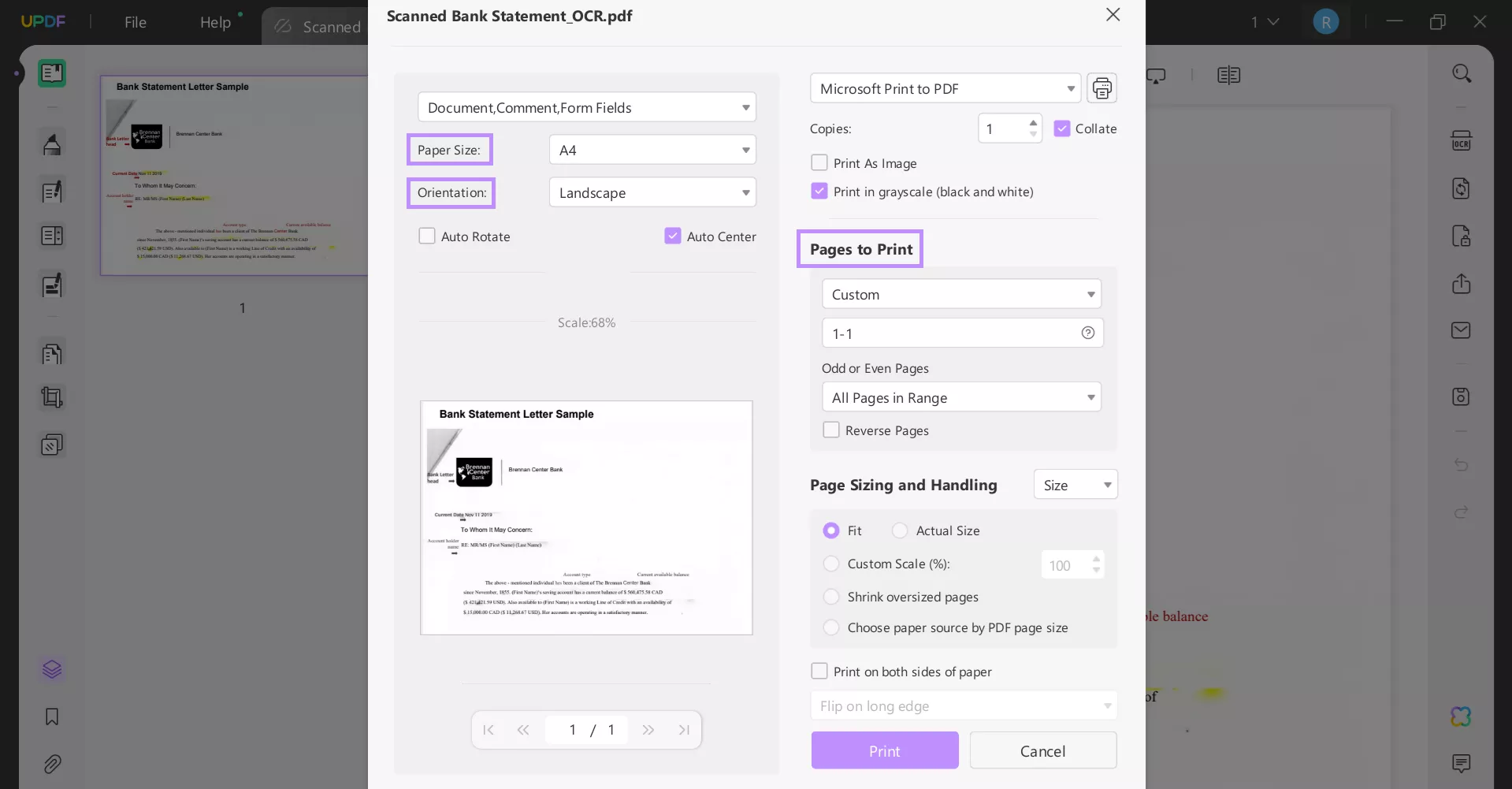Open the user account avatar R

1326,22
